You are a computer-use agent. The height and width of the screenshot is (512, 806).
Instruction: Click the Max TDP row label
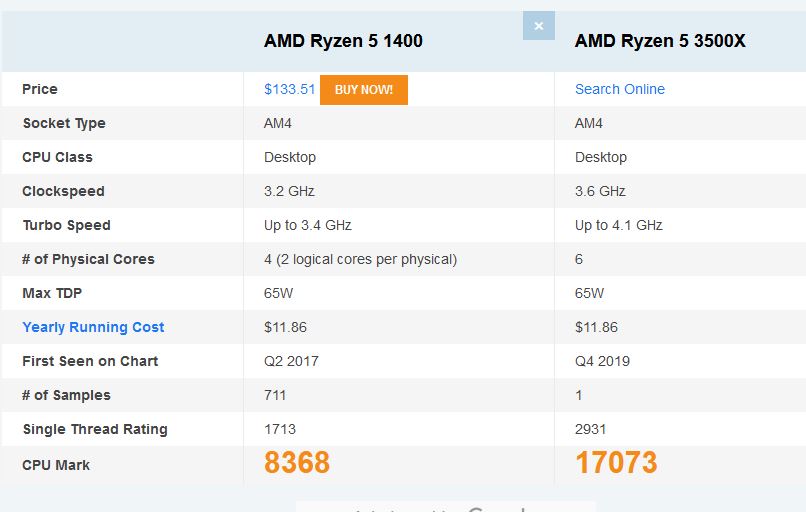coord(52,293)
